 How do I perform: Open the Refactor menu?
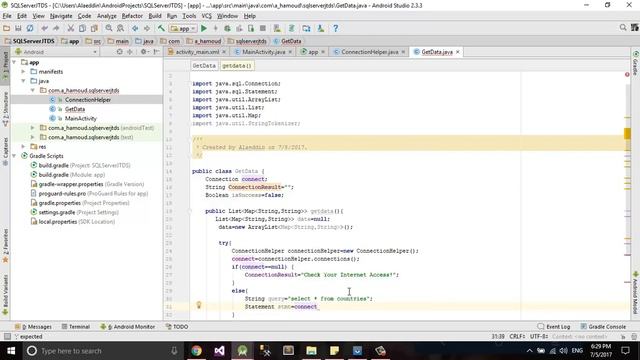click(132, 16)
